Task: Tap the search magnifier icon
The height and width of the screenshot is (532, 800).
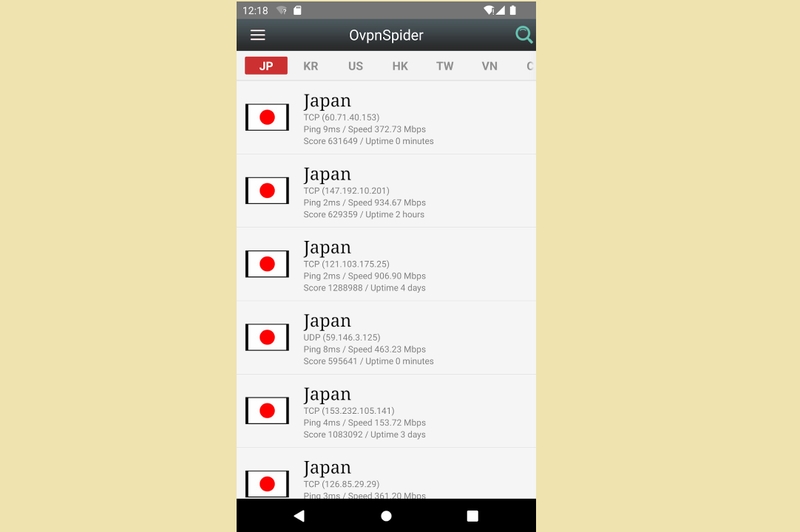Action: [x=523, y=35]
